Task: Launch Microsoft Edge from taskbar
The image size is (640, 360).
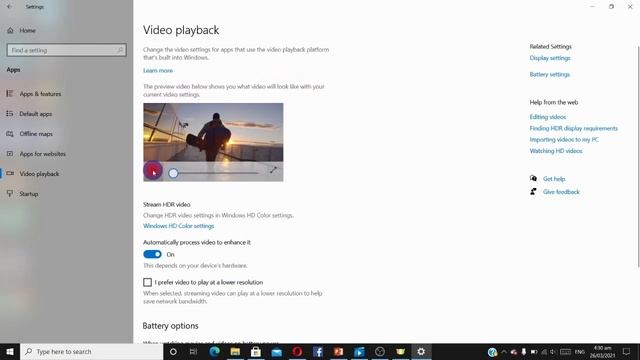Action: [214, 351]
